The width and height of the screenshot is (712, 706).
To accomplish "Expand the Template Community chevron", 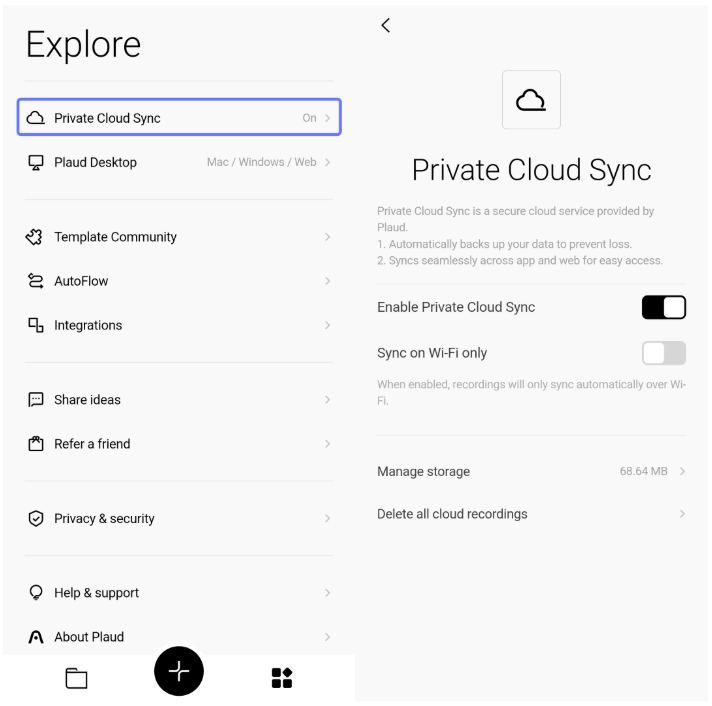I will click(x=327, y=237).
